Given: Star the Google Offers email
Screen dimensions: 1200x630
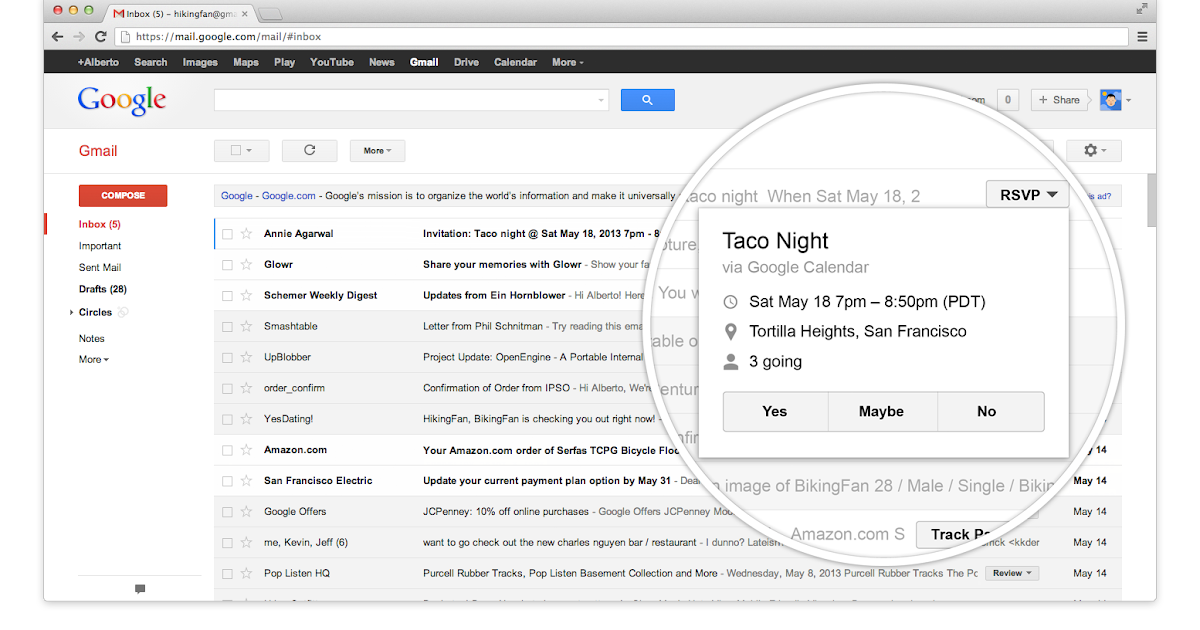Looking at the screenshot, I should tap(246, 512).
